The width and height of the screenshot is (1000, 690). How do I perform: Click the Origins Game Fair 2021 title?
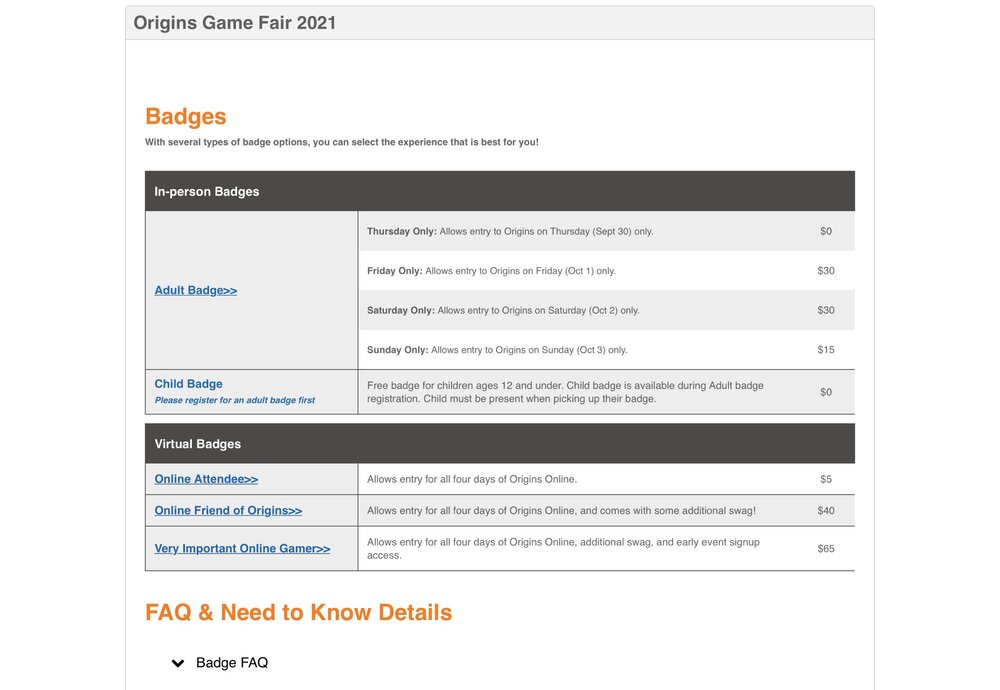pyautogui.click(x=235, y=23)
